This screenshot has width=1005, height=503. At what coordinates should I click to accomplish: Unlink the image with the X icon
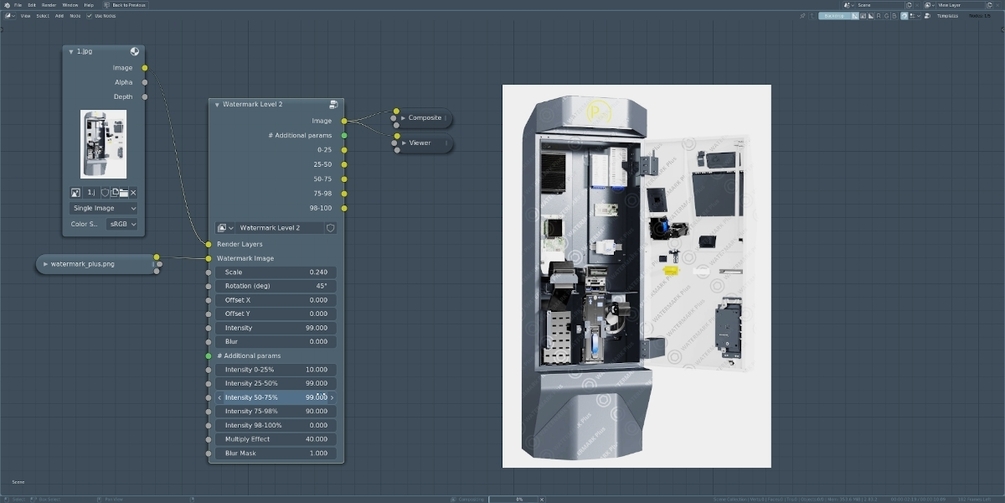coord(133,192)
